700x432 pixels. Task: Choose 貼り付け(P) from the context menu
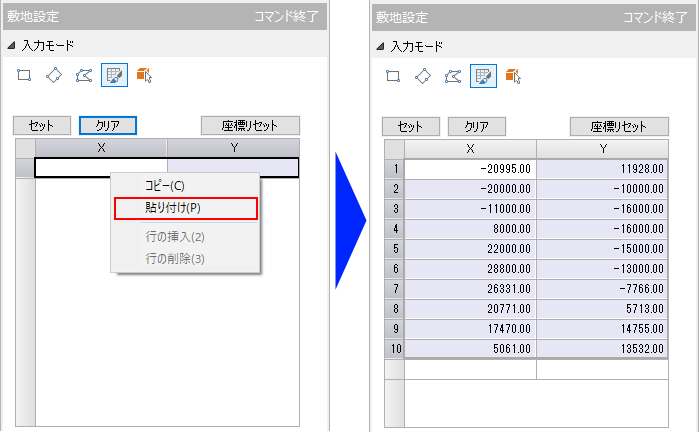point(186,208)
